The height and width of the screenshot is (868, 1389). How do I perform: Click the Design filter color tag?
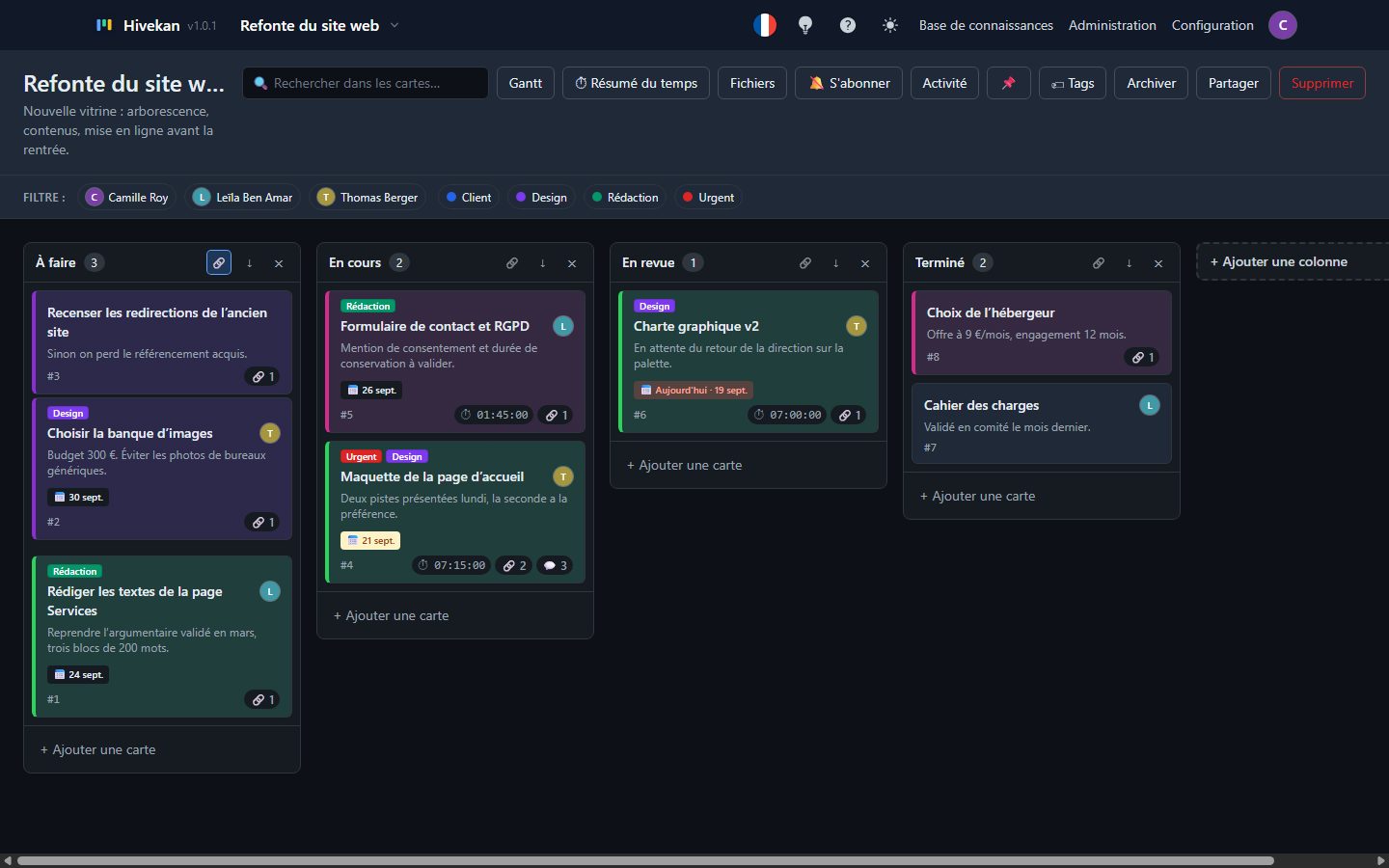541,197
